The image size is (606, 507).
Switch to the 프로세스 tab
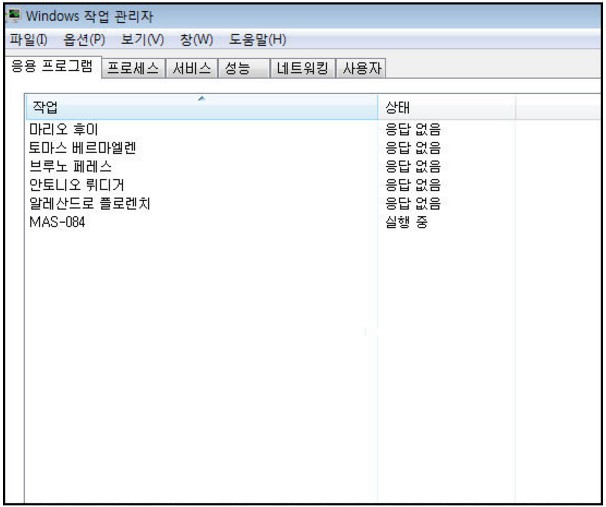[133, 68]
